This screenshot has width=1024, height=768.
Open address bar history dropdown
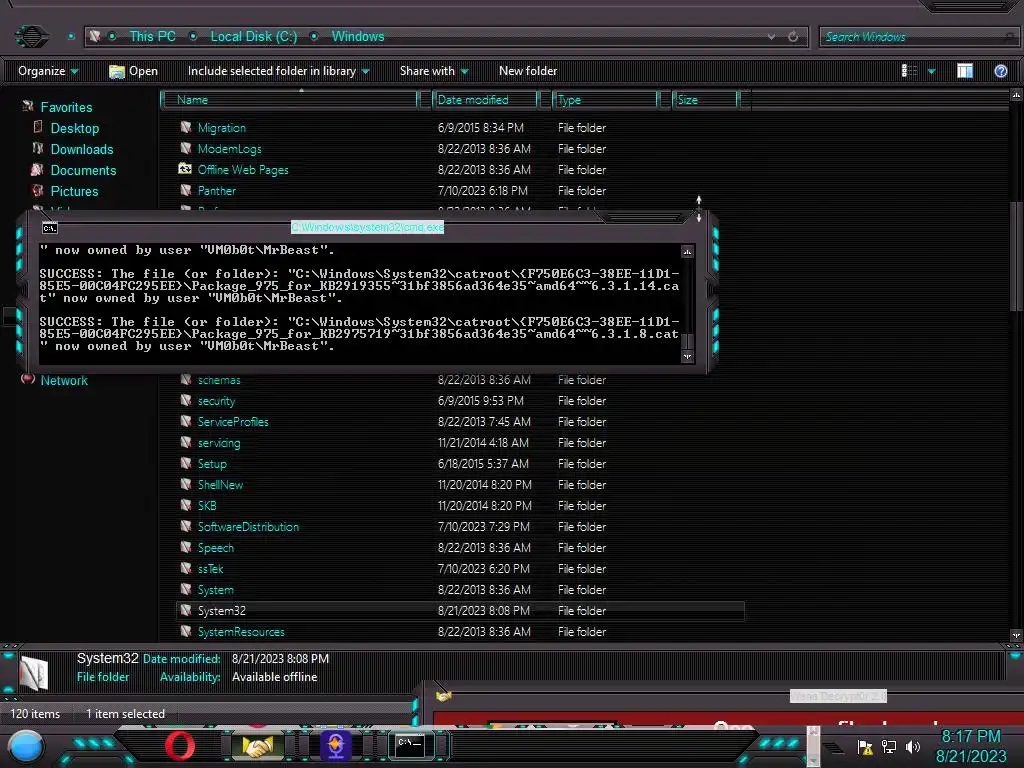coord(771,37)
